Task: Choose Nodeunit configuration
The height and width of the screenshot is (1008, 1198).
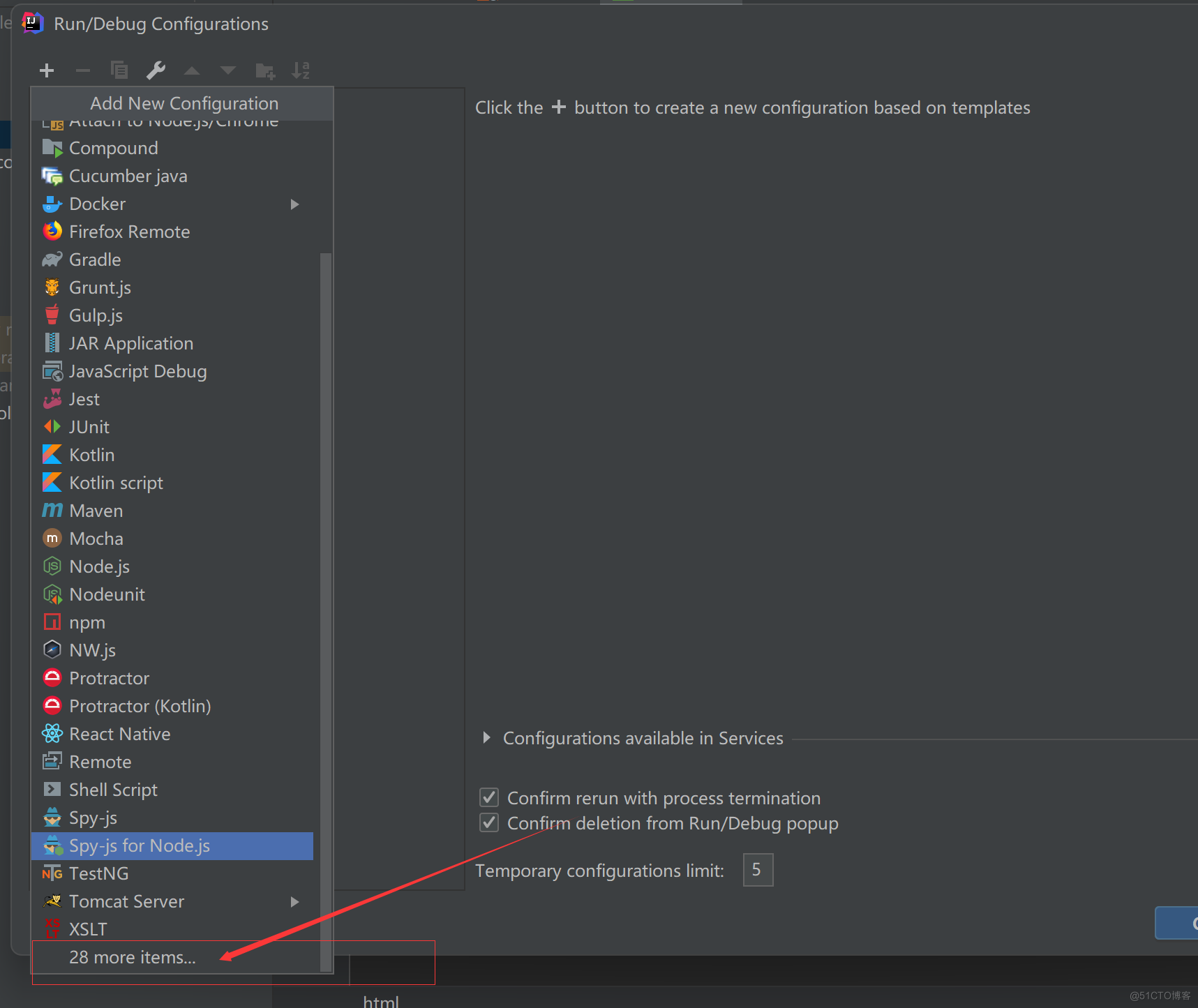Action: (x=172, y=594)
